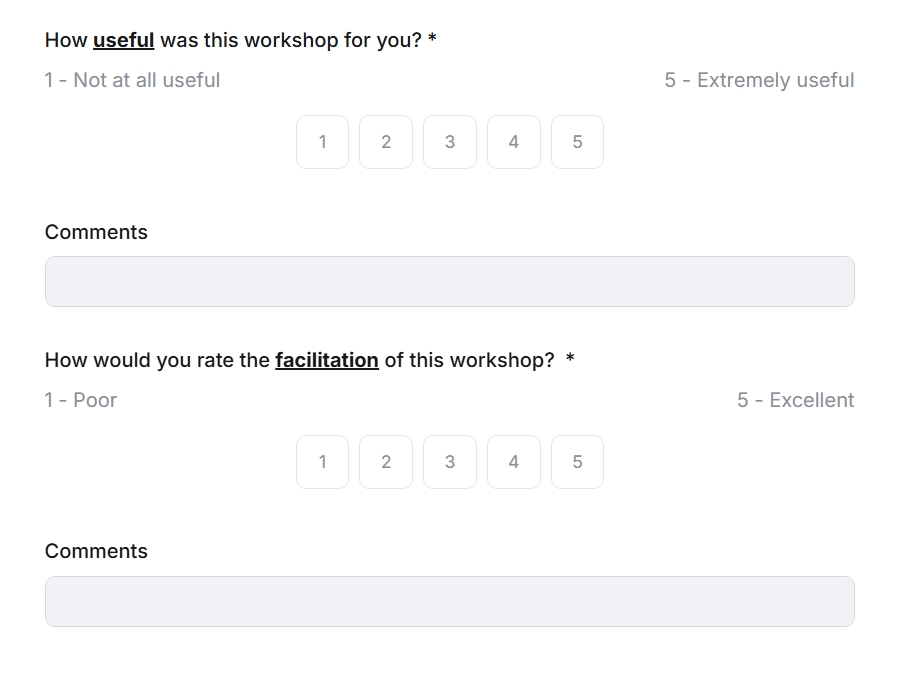Select rating 1 for workshop usefulness

pos(322,142)
